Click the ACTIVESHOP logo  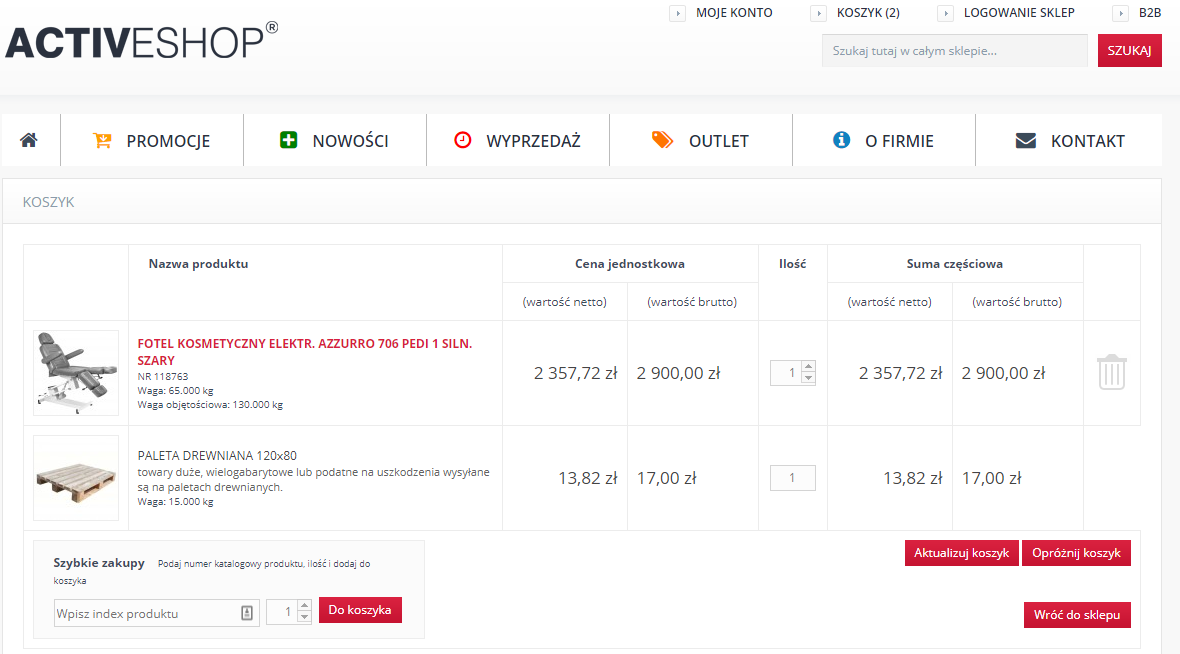coord(141,41)
